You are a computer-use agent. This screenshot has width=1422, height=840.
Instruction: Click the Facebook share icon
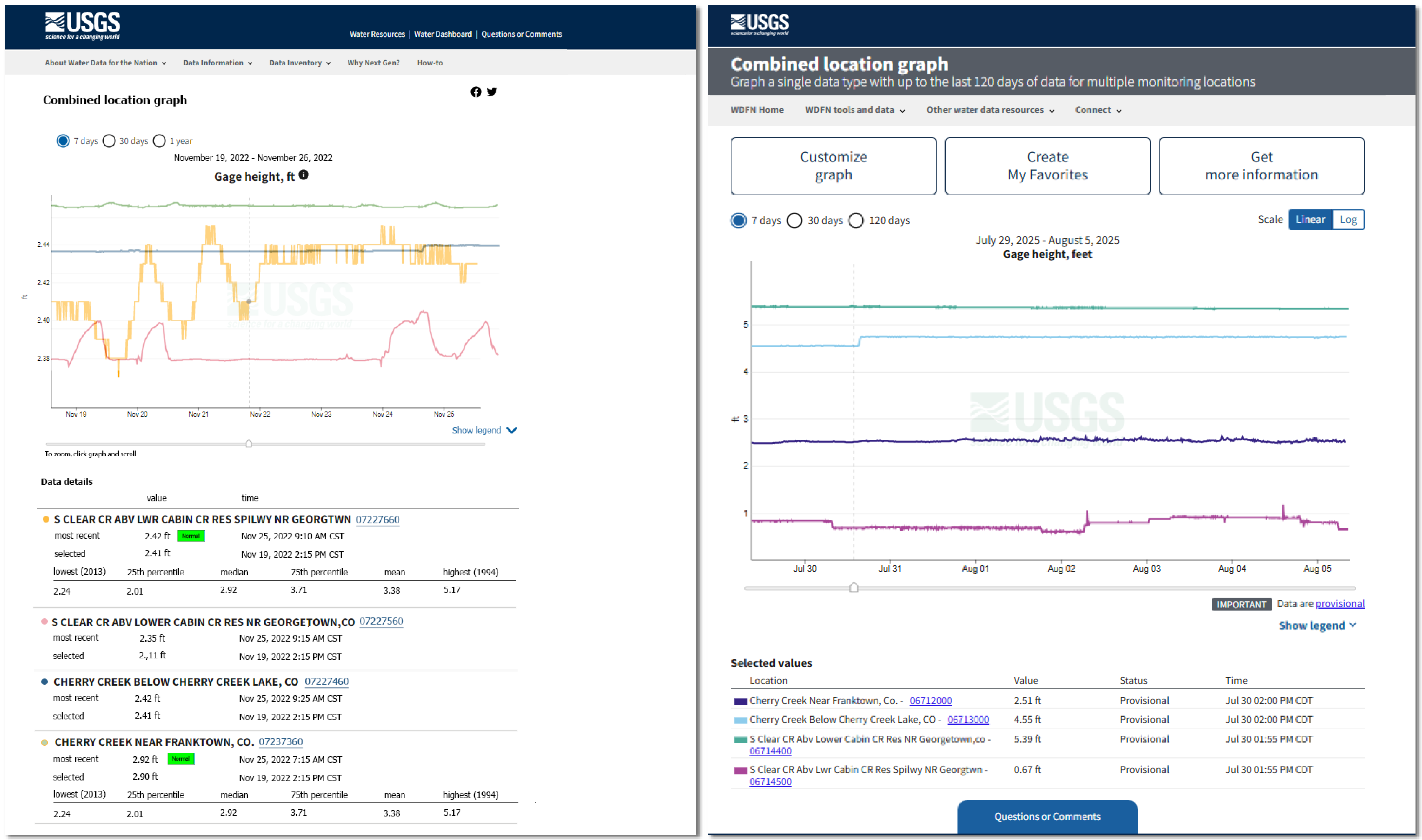[476, 92]
